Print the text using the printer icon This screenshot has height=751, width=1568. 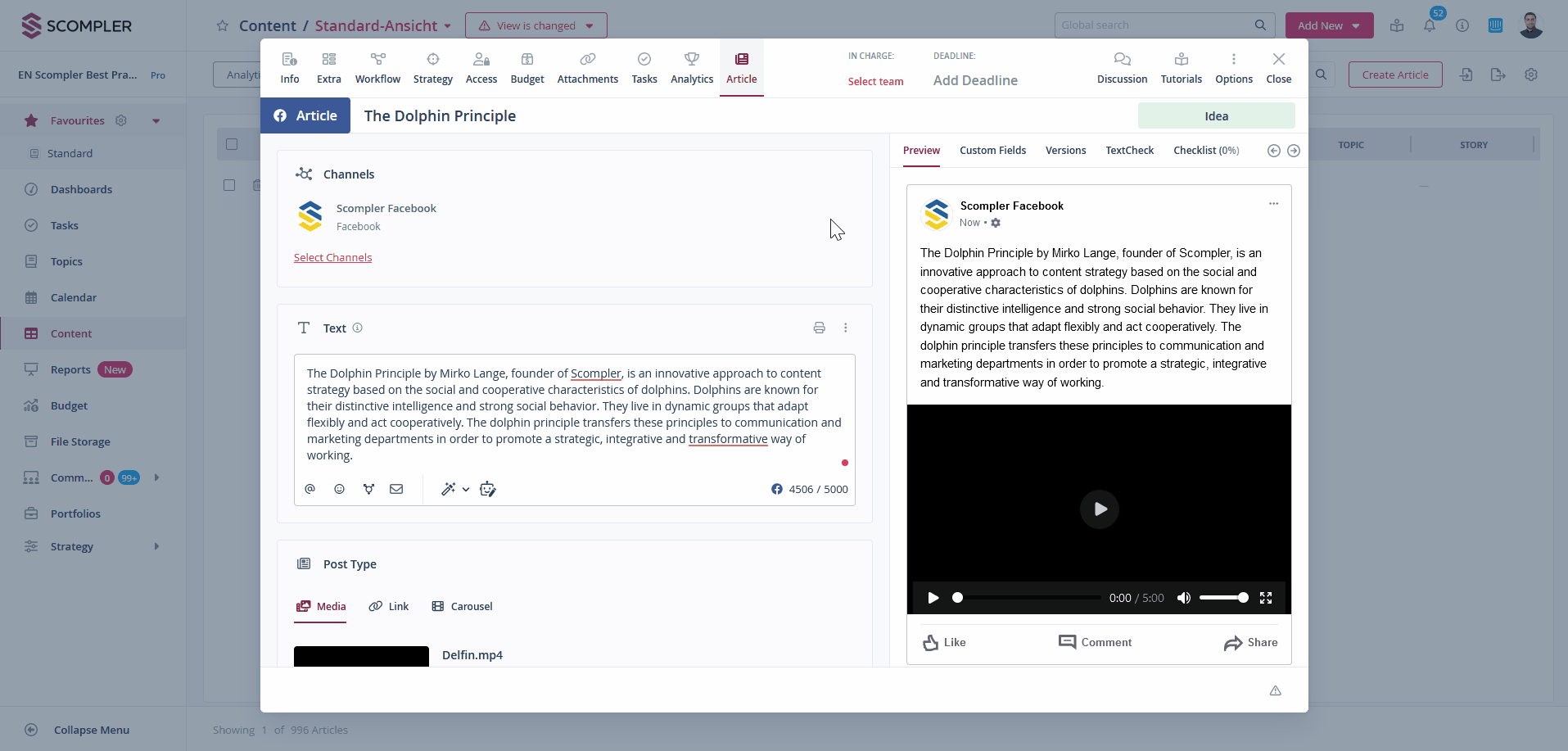click(819, 328)
